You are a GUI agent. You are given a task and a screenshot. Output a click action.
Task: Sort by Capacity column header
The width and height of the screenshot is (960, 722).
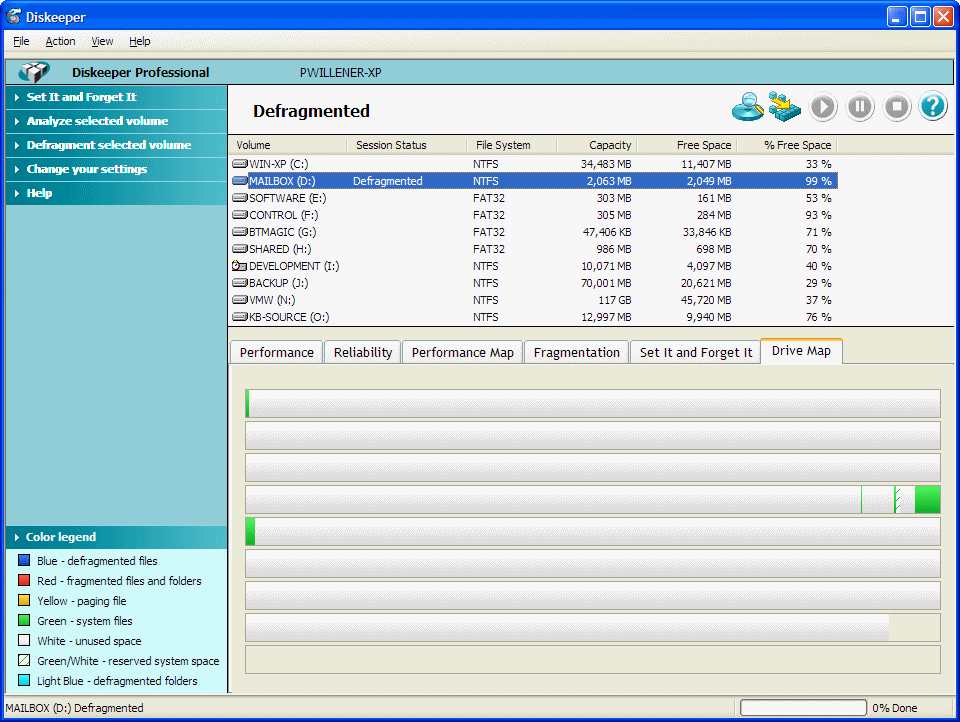597,145
